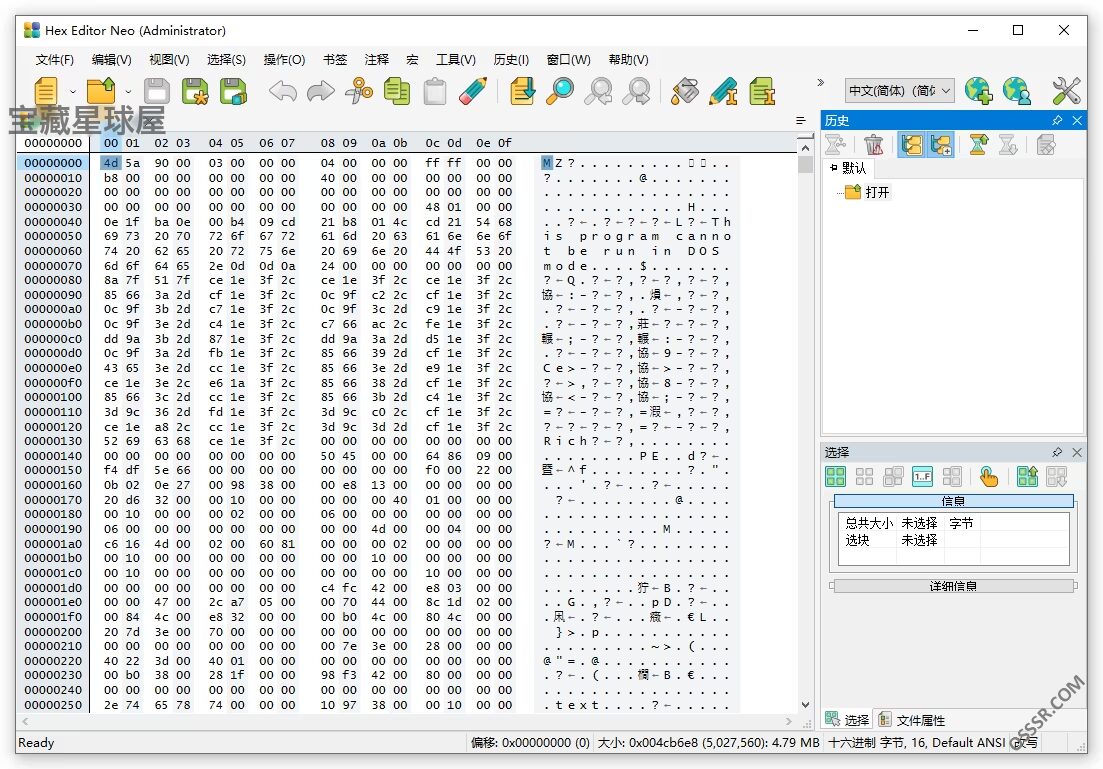Click the Save floppy disk icon
Screen dimensions: 1103x769
156,91
